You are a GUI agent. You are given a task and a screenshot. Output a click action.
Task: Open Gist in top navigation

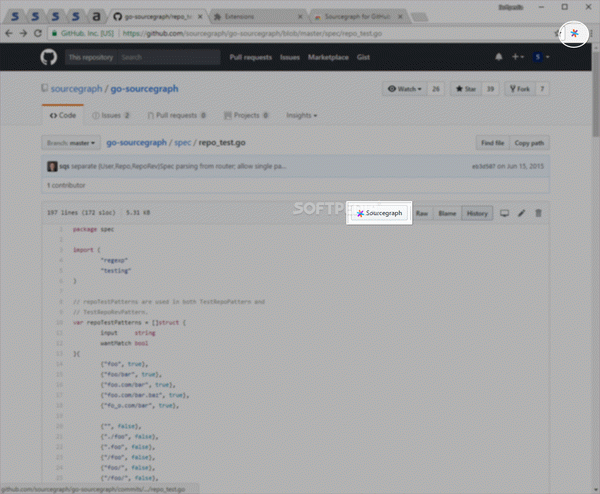pyautogui.click(x=363, y=57)
